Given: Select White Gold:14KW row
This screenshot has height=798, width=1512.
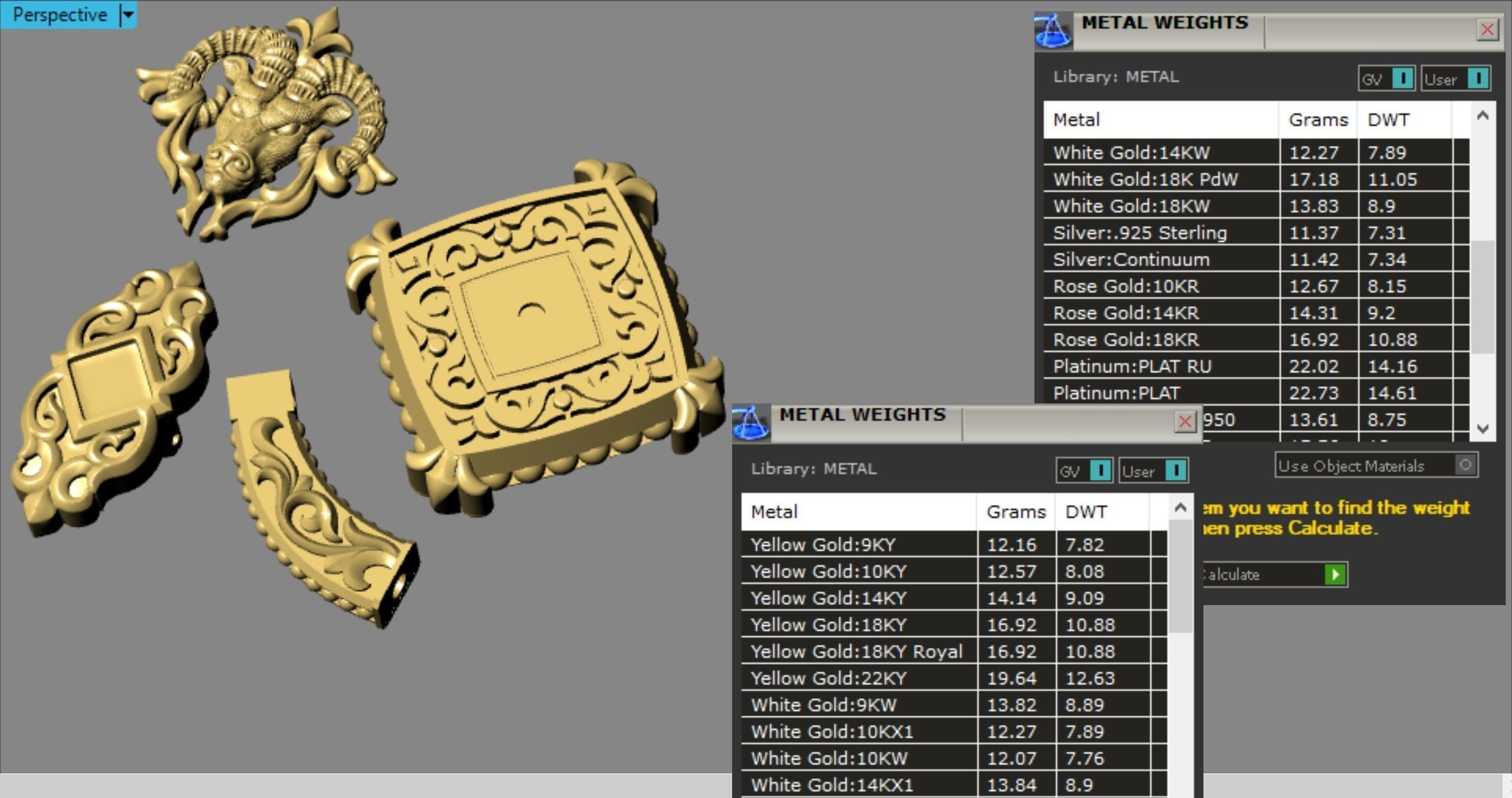Looking at the screenshot, I should [1256, 153].
